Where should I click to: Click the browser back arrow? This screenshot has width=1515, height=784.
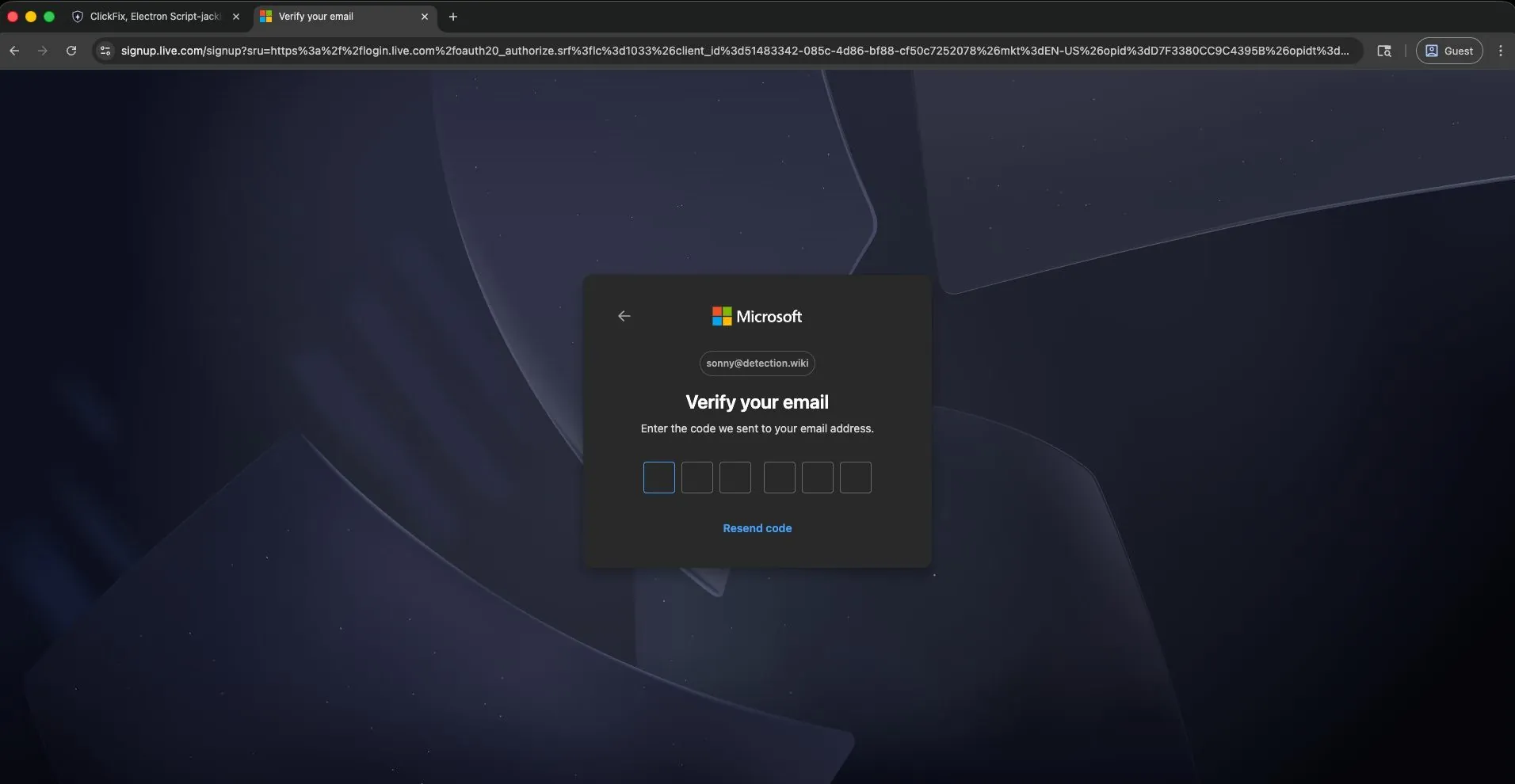pos(14,51)
